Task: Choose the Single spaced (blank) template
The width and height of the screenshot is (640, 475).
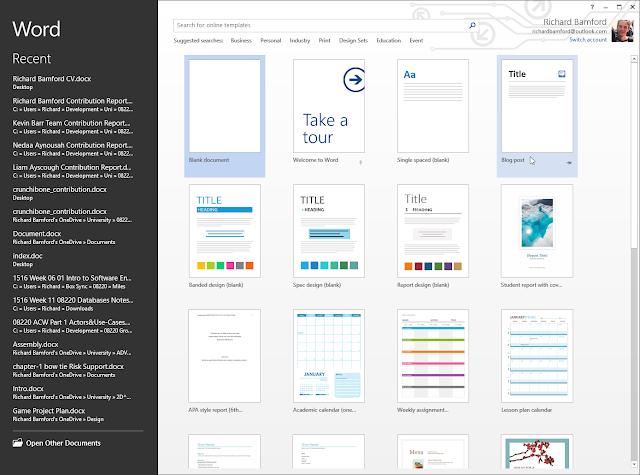Action: [433, 106]
